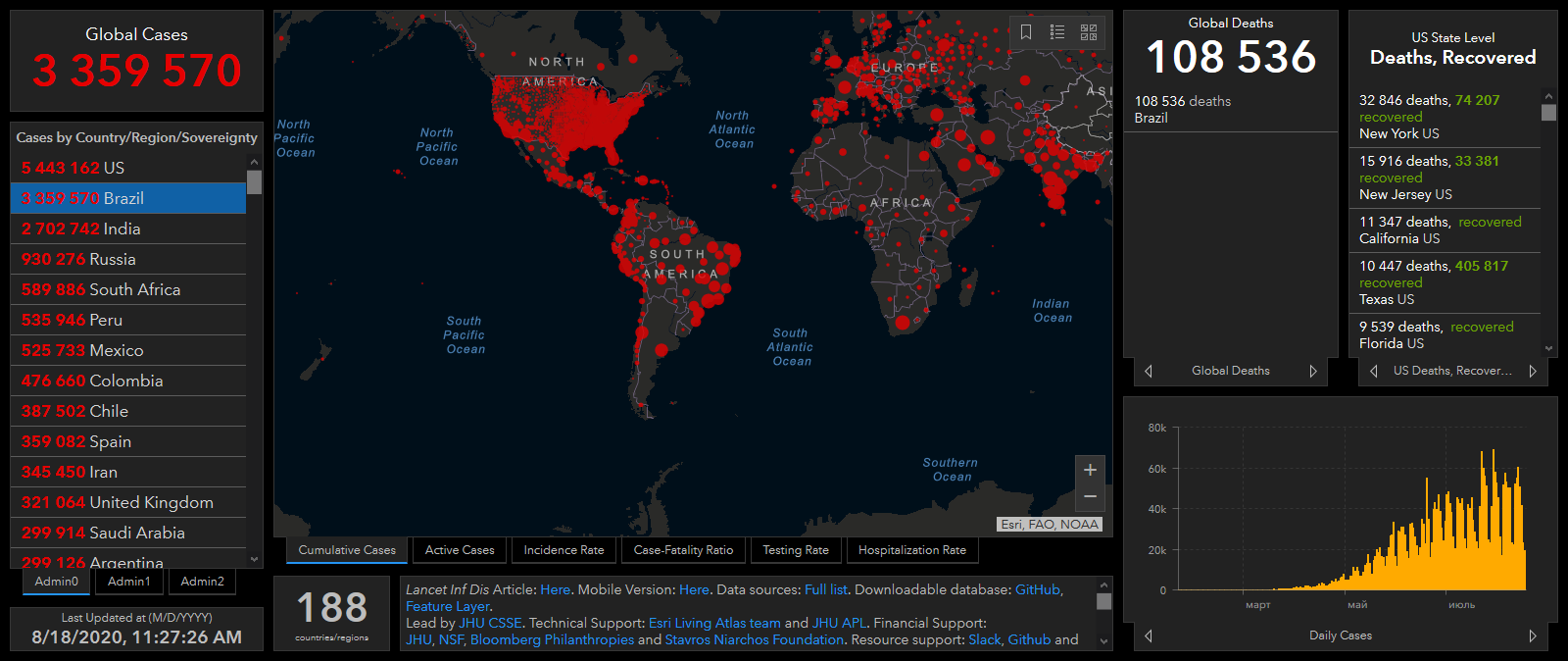Image resolution: width=1568 pixels, height=661 pixels.
Task: Select the Admin2 tab
Action: click(203, 582)
